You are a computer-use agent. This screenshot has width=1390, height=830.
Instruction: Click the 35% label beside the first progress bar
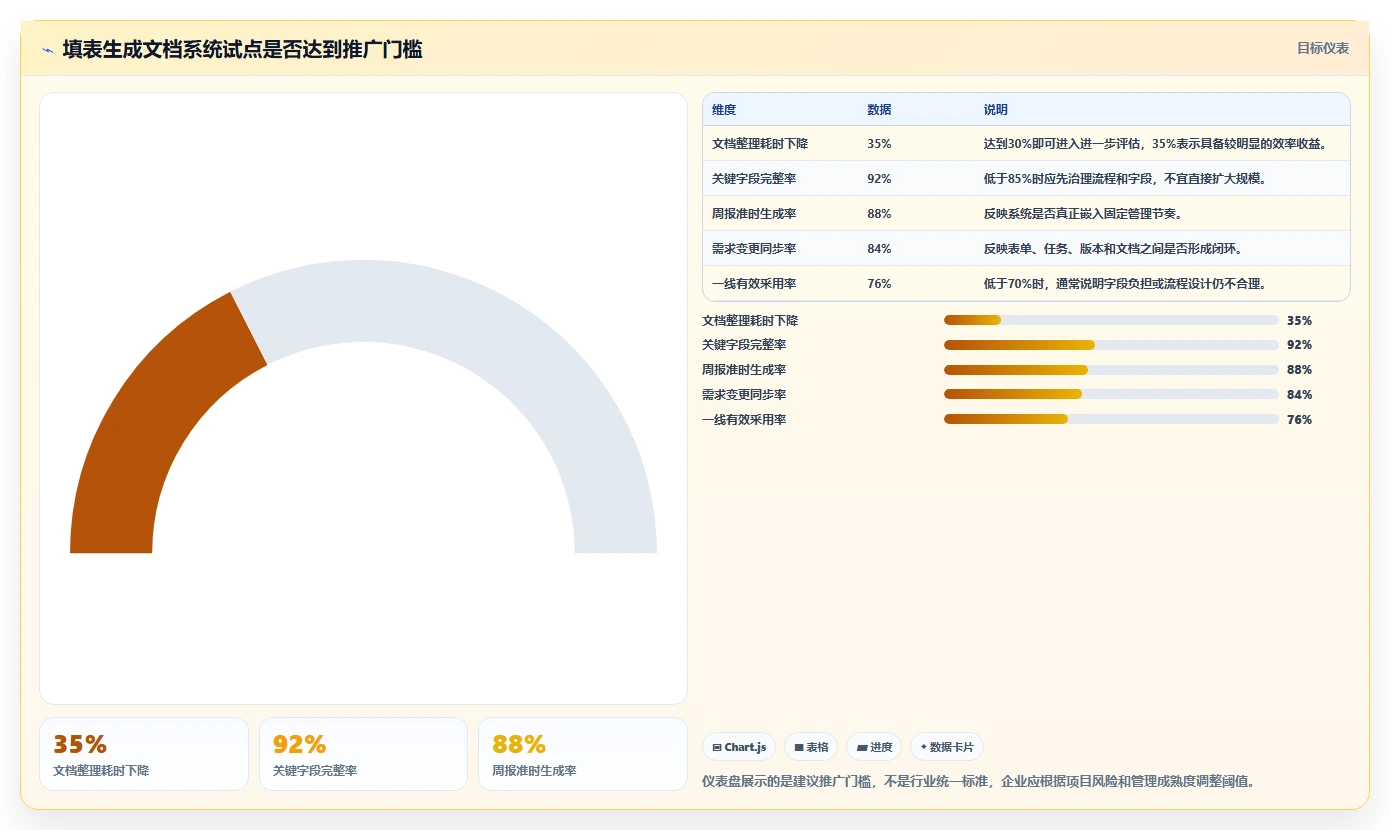1299,321
